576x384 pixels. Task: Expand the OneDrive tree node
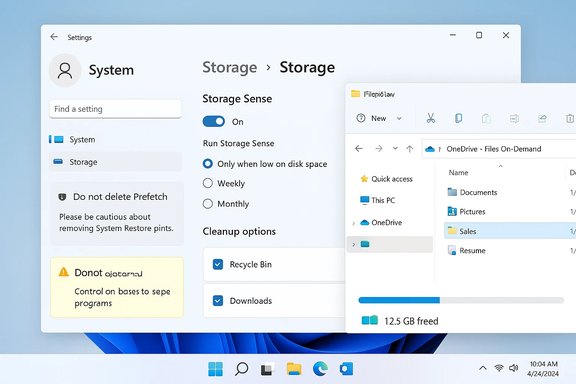pos(353,223)
